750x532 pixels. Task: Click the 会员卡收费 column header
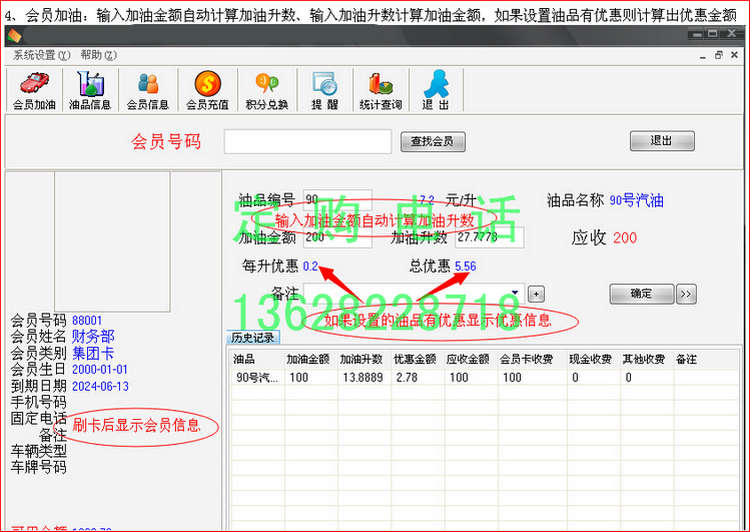532,359
